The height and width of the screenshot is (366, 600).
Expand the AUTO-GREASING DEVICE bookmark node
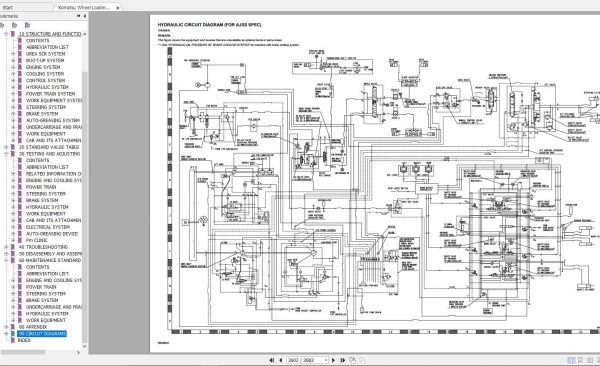pos(13,234)
